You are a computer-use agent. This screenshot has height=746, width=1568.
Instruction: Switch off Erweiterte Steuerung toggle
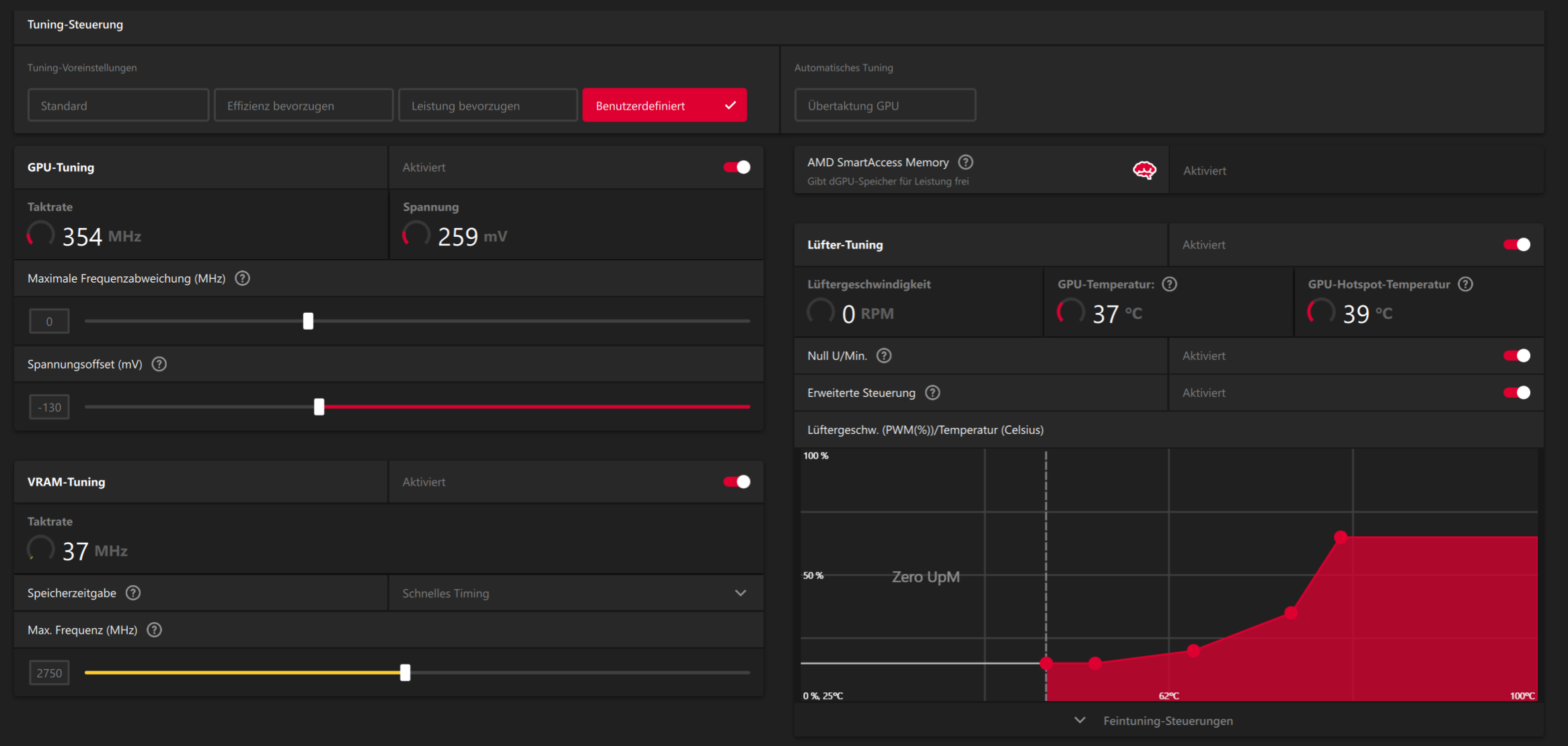tap(1516, 393)
